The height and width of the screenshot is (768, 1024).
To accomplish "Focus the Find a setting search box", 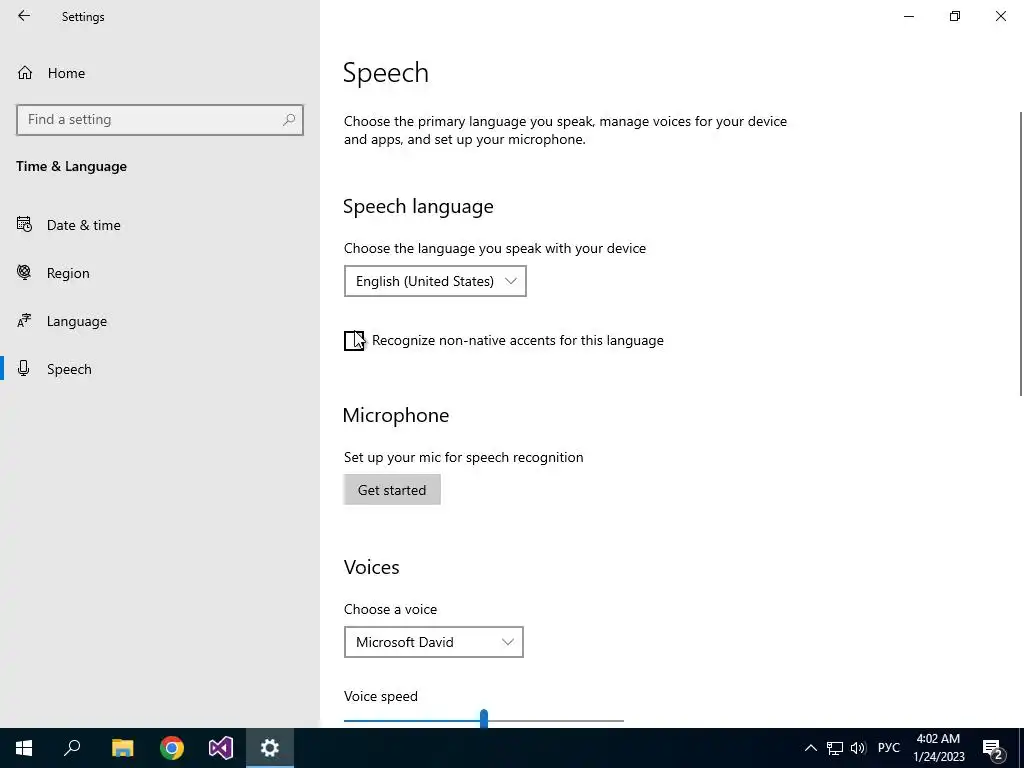I will 159,120.
